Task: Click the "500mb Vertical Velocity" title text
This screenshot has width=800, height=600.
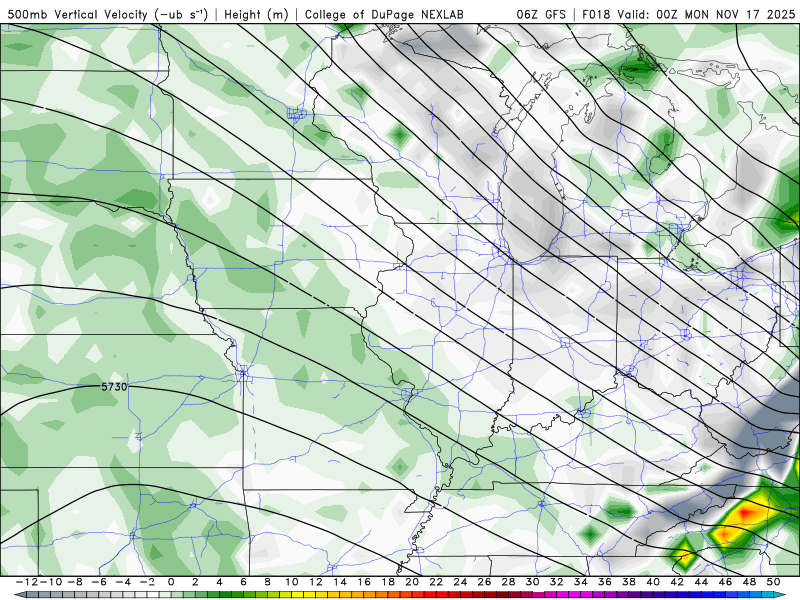Action: coord(77,14)
